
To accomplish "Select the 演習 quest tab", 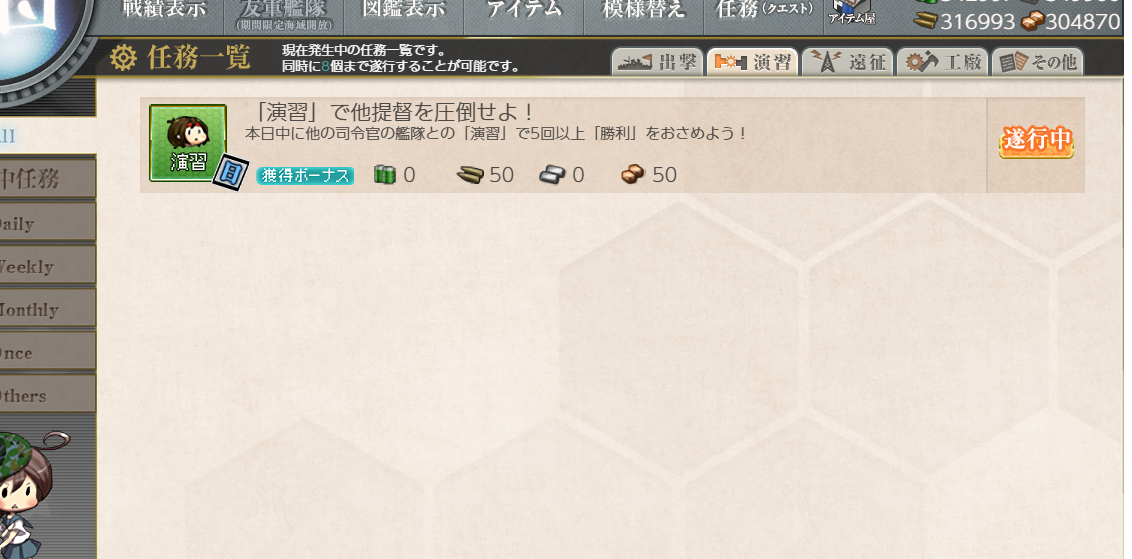I will (752, 62).
